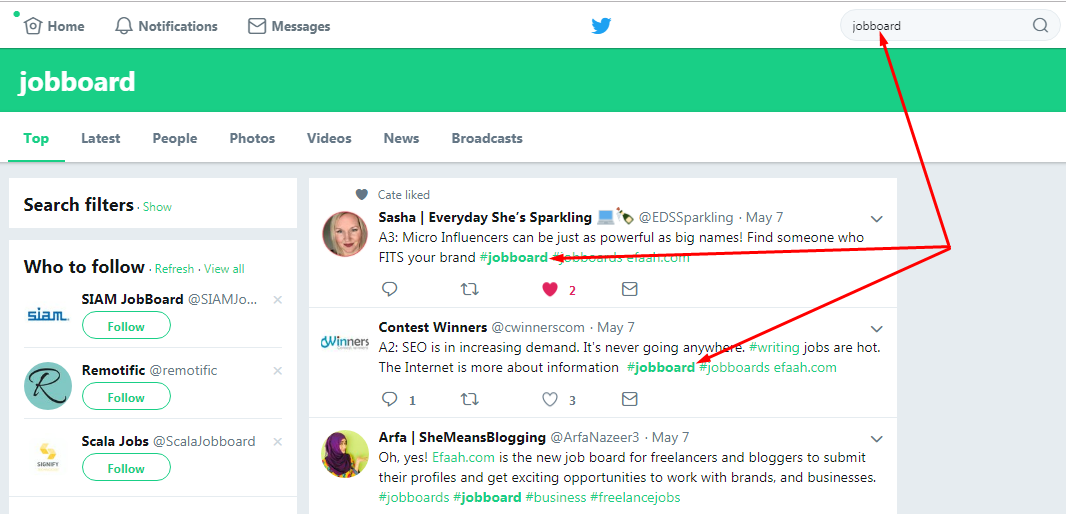Reply to Sasha's tweet
The width and height of the screenshot is (1066, 514).
(390, 290)
